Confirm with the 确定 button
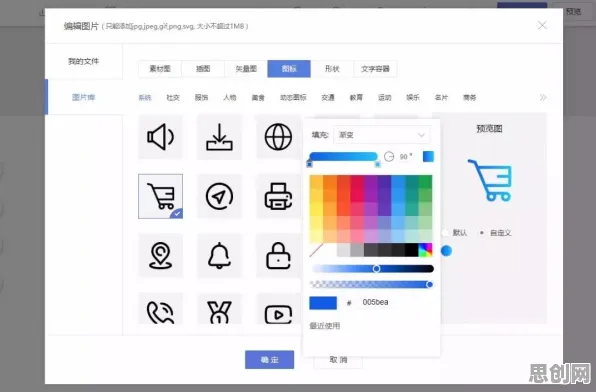 (x=269, y=360)
